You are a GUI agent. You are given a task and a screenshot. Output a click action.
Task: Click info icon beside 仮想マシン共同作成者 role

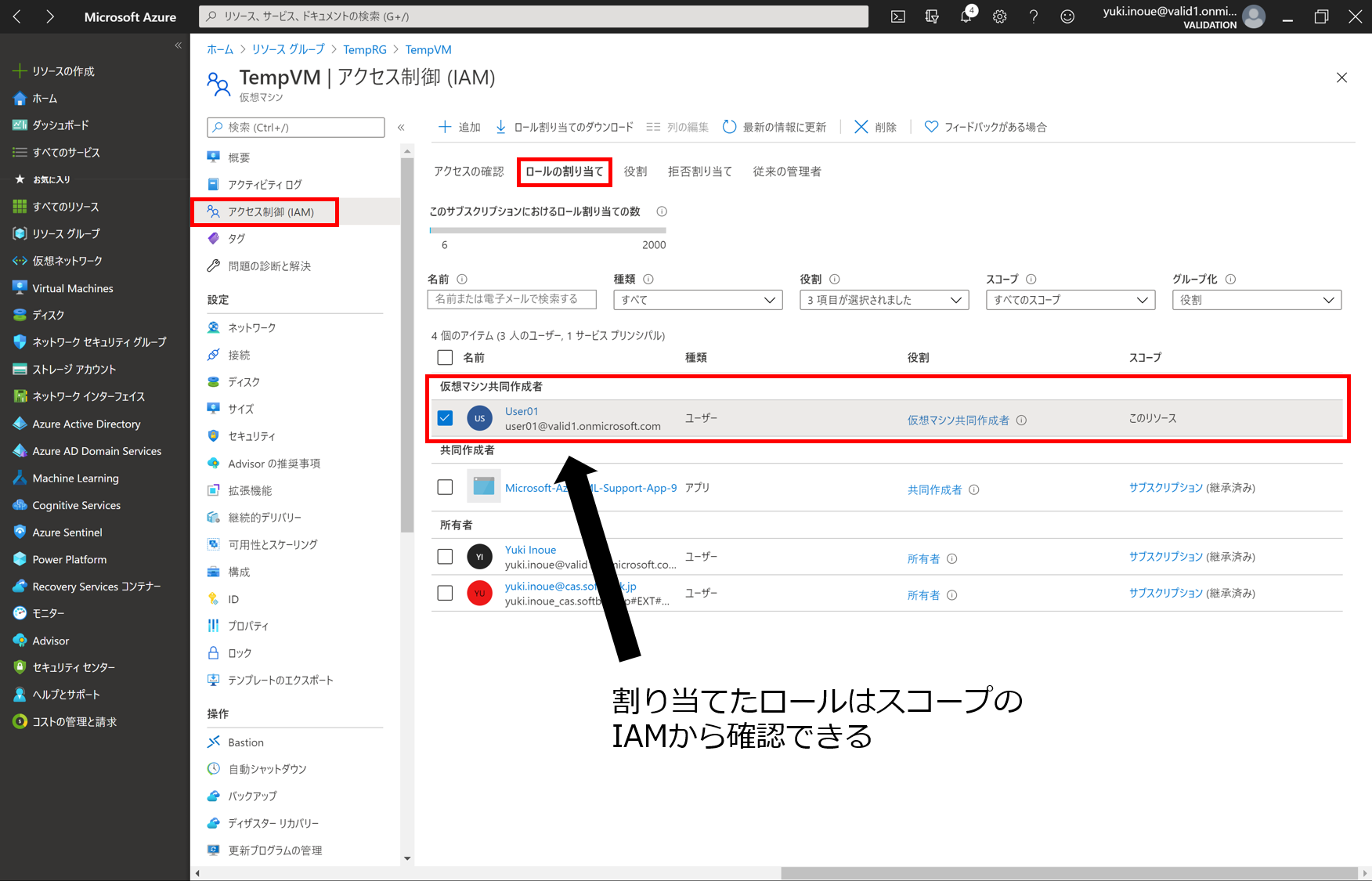[x=1021, y=421]
